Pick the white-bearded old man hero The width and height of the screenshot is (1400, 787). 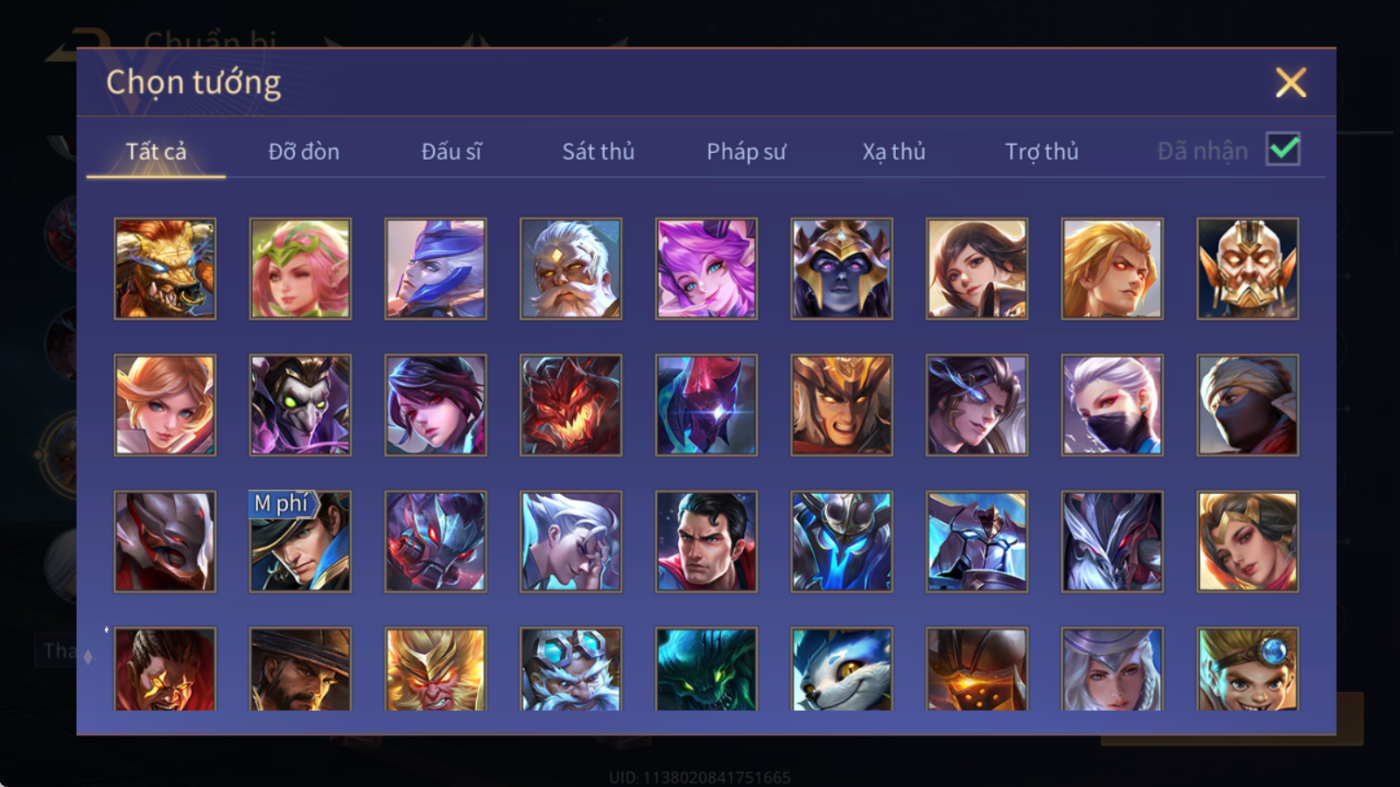pyautogui.click(x=571, y=269)
